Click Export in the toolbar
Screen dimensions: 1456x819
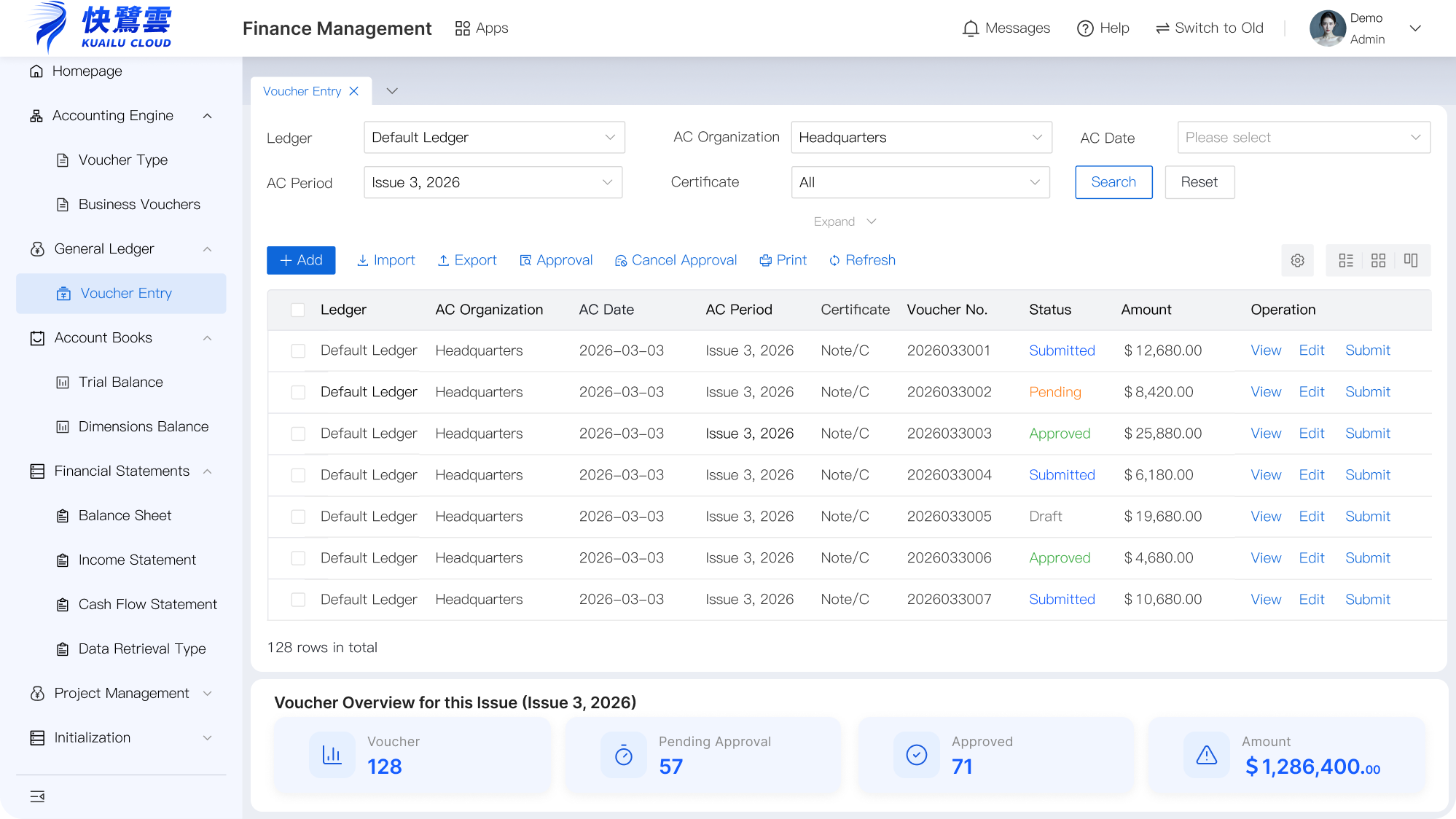(x=467, y=260)
